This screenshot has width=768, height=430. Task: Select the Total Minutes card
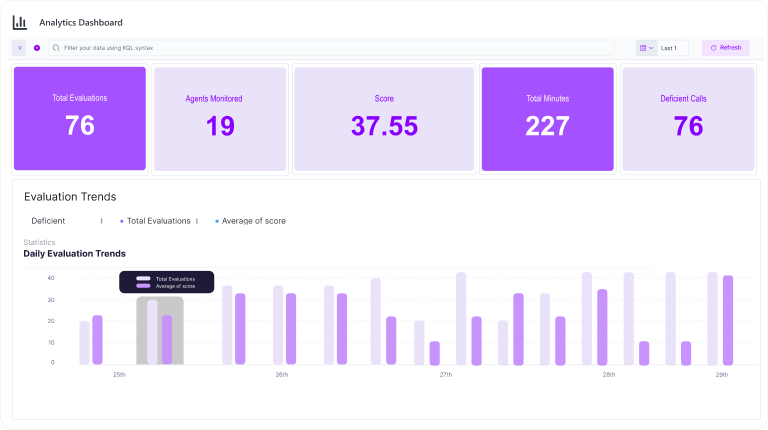click(x=547, y=119)
